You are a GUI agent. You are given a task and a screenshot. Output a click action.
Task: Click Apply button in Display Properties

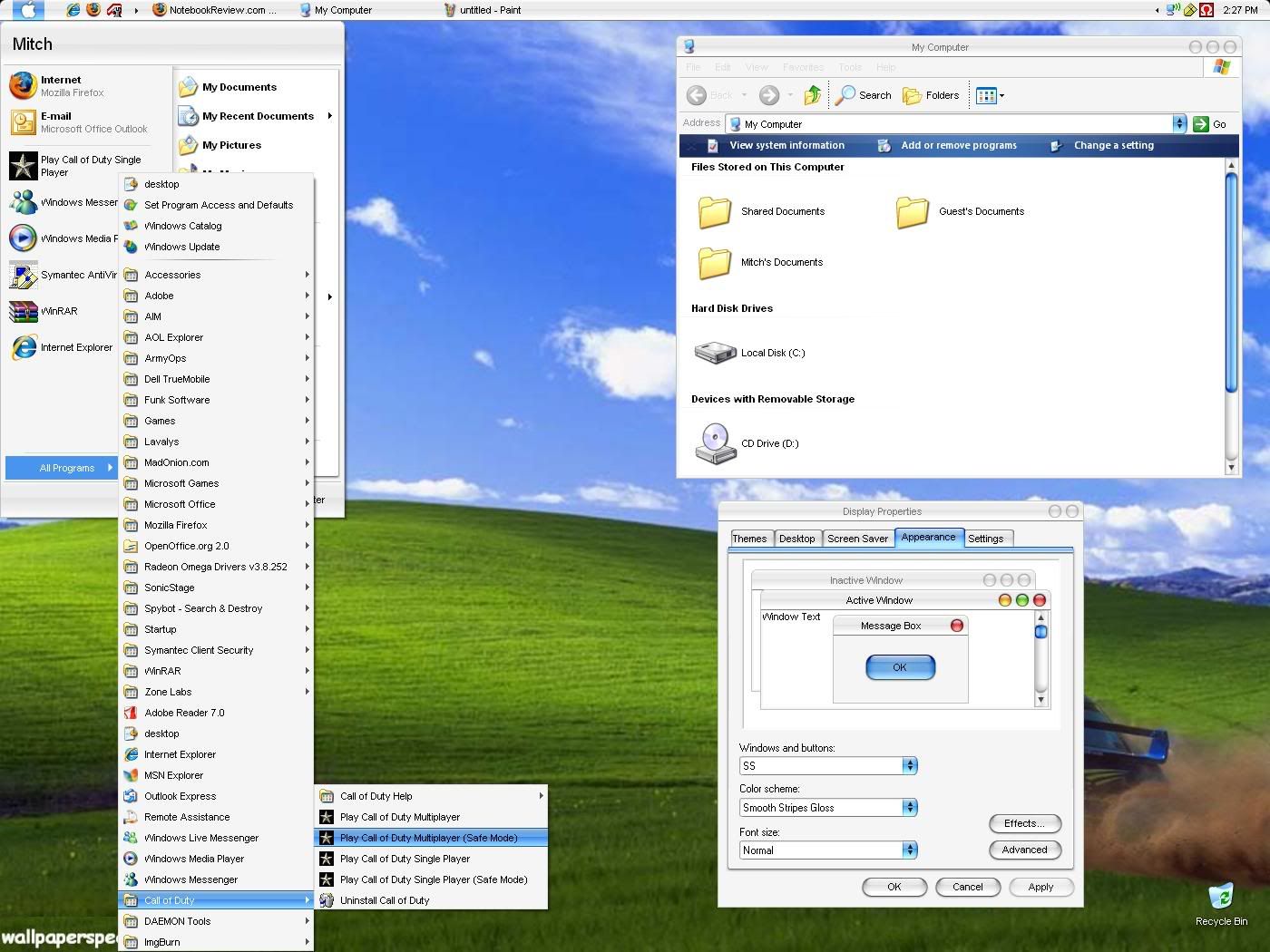click(x=1040, y=887)
